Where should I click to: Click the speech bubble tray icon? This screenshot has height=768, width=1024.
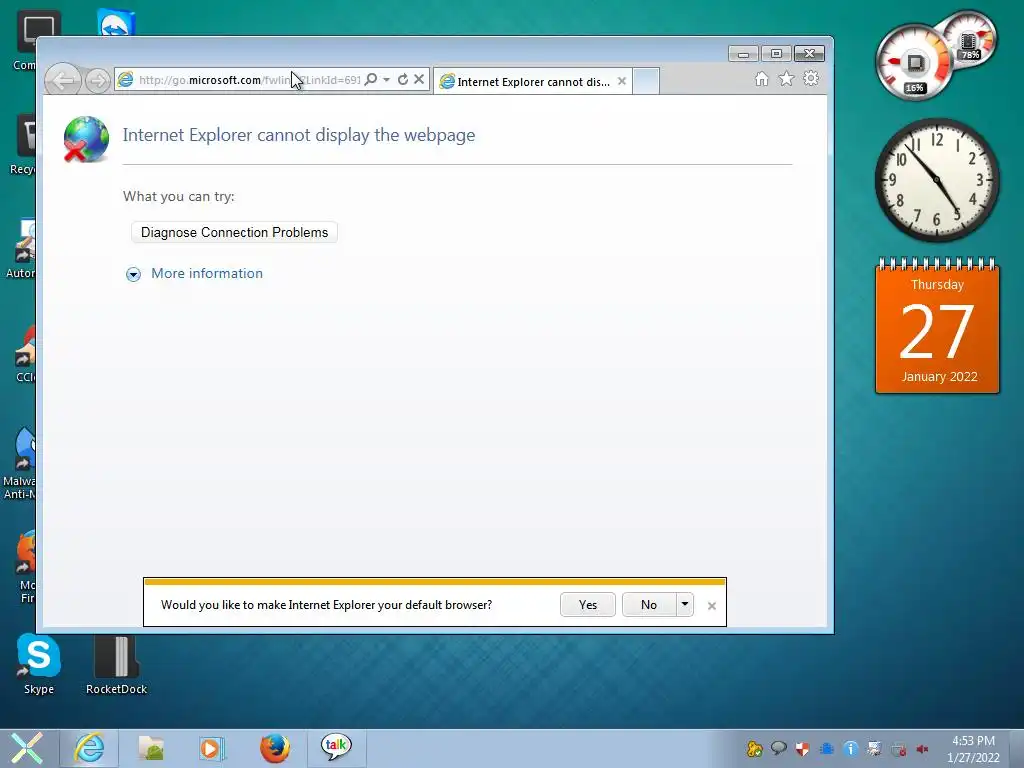point(778,748)
